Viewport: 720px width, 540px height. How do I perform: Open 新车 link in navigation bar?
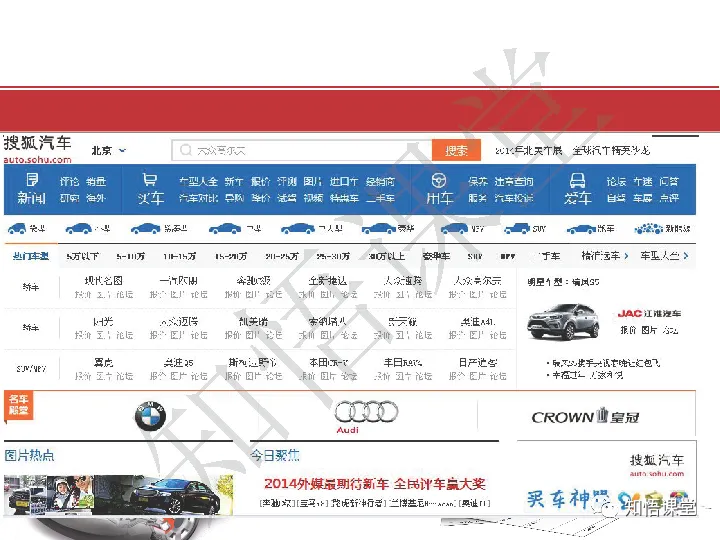point(234,181)
